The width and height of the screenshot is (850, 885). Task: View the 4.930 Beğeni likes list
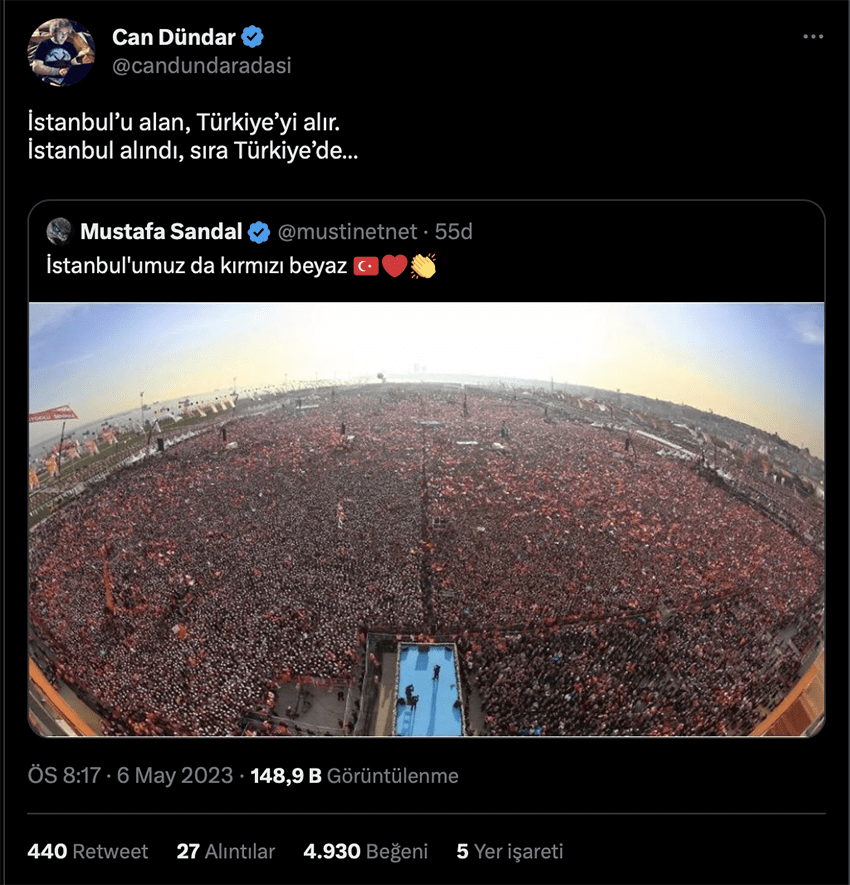coord(365,851)
